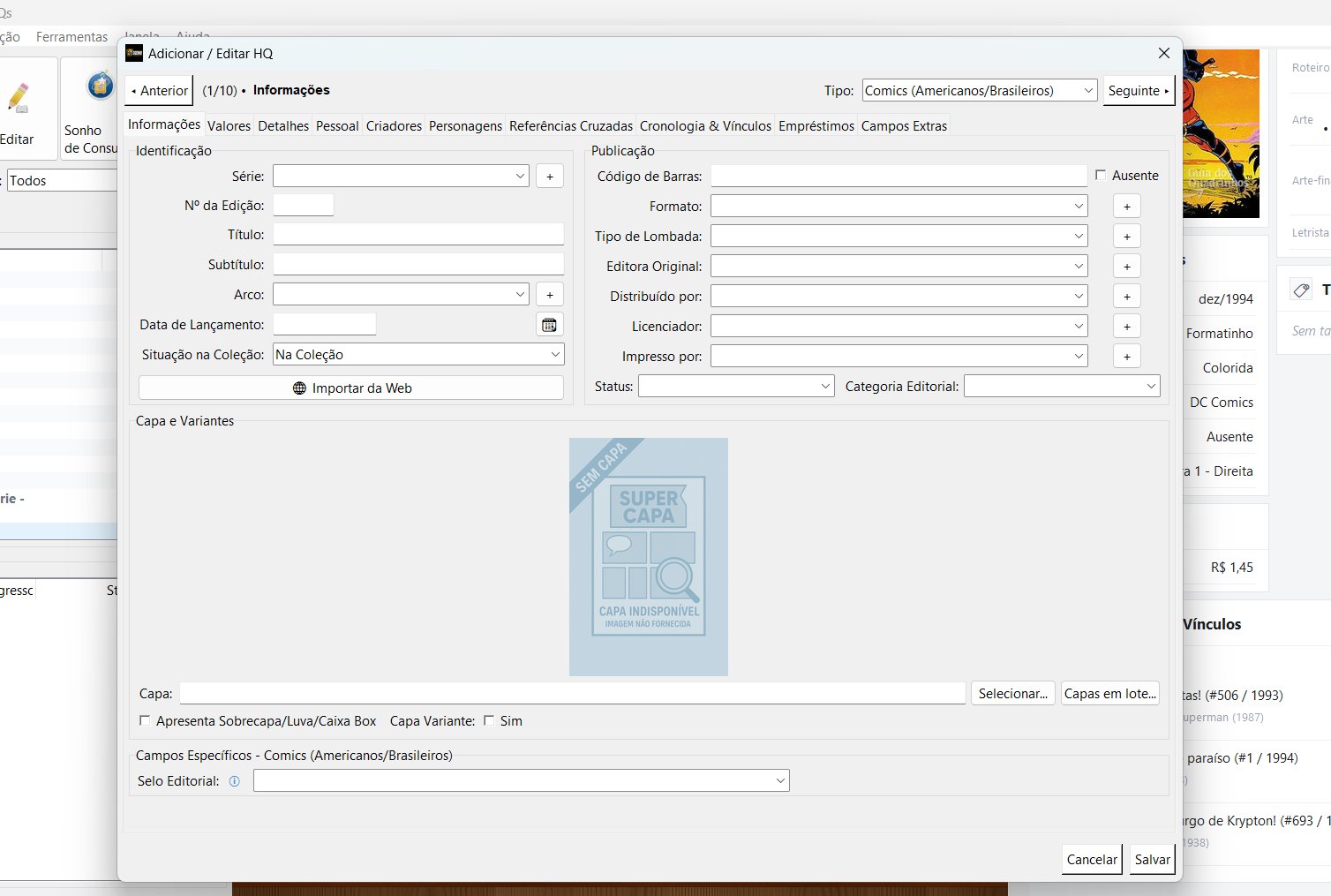Switch to the Empréstimos tab

816,125
